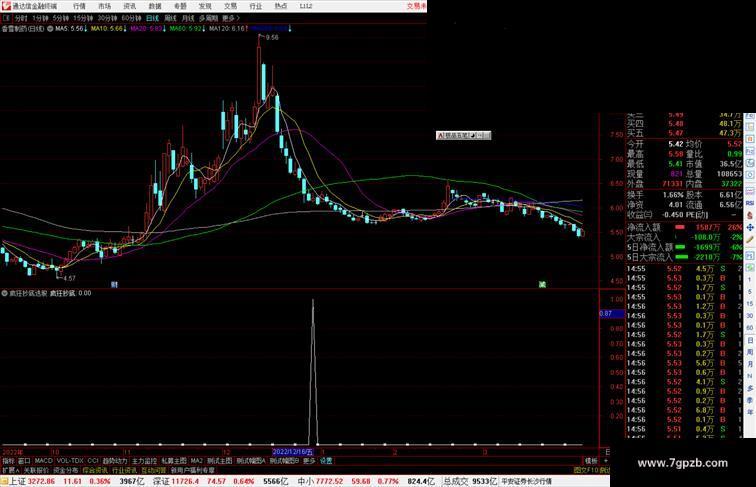Select the 日 shortcut in sidebar
Viewport: 756px width, 487px height.
tap(750, 340)
